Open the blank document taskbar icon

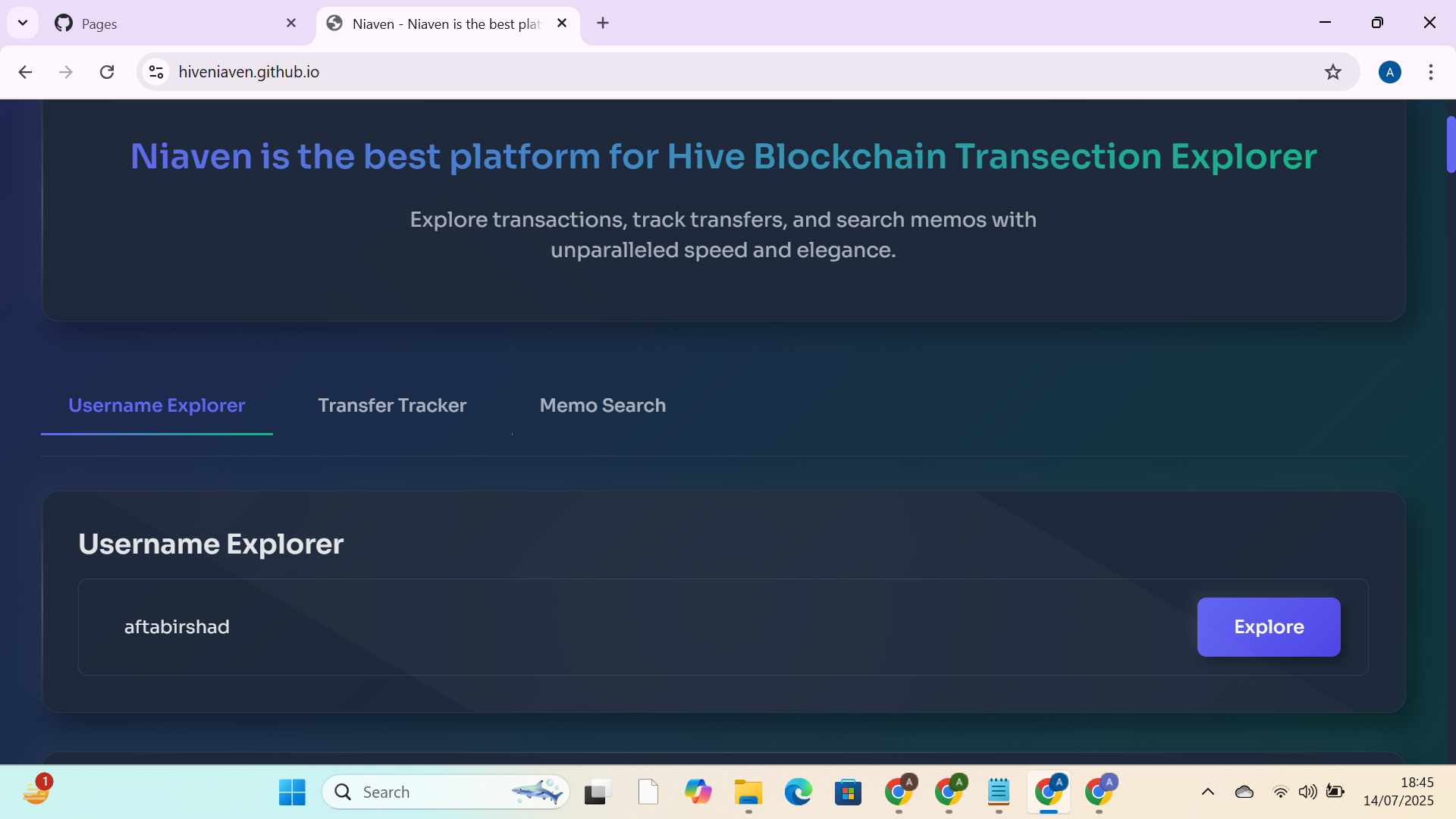point(648,792)
